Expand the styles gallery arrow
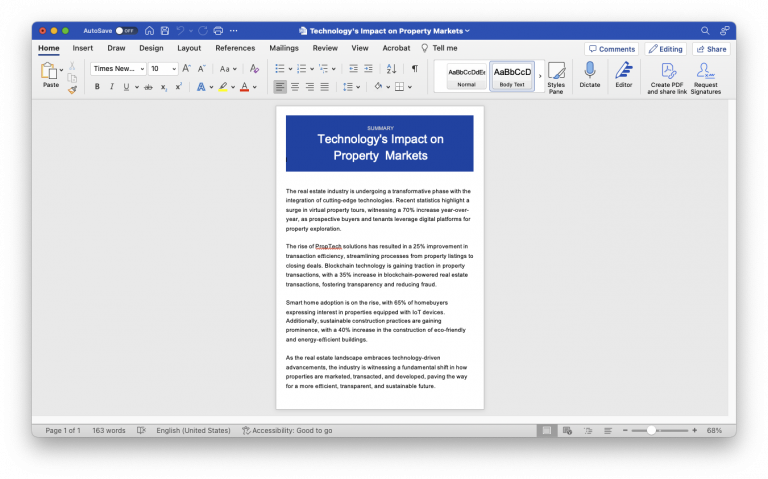Image resolution: width=768 pixels, height=479 pixels. (x=540, y=76)
